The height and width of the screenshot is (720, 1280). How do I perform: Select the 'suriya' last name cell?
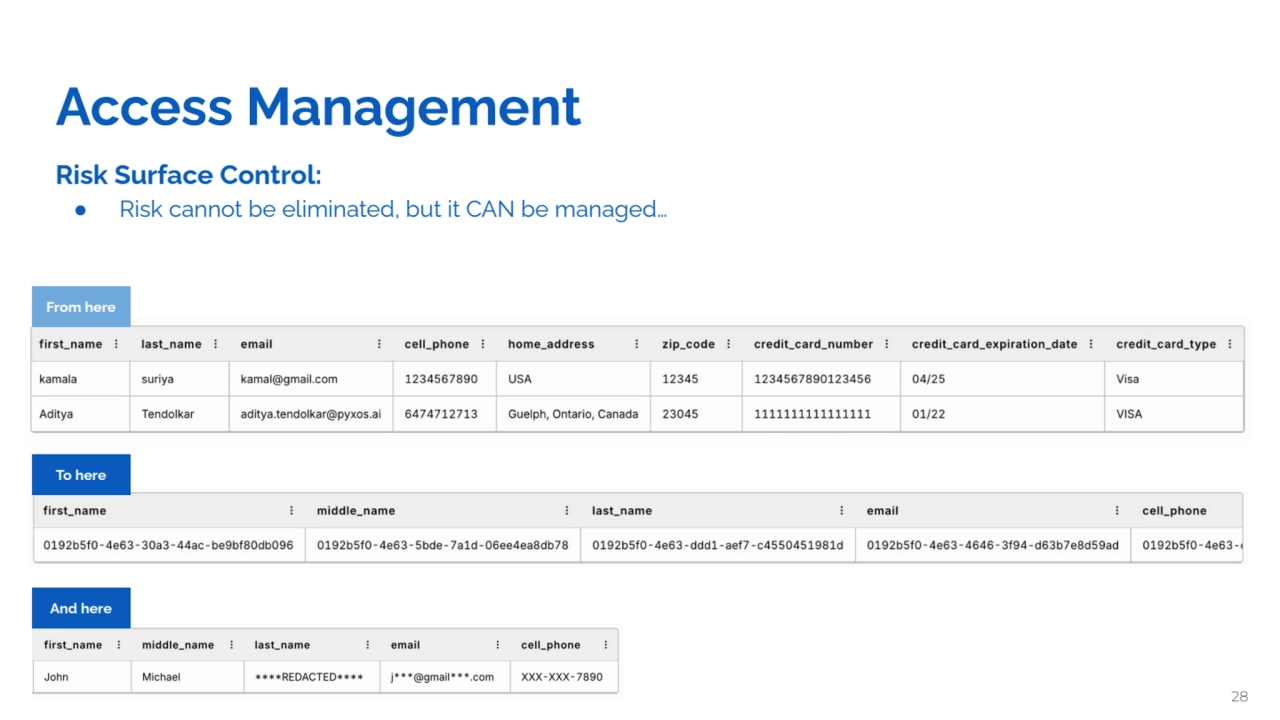(x=180, y=379)
